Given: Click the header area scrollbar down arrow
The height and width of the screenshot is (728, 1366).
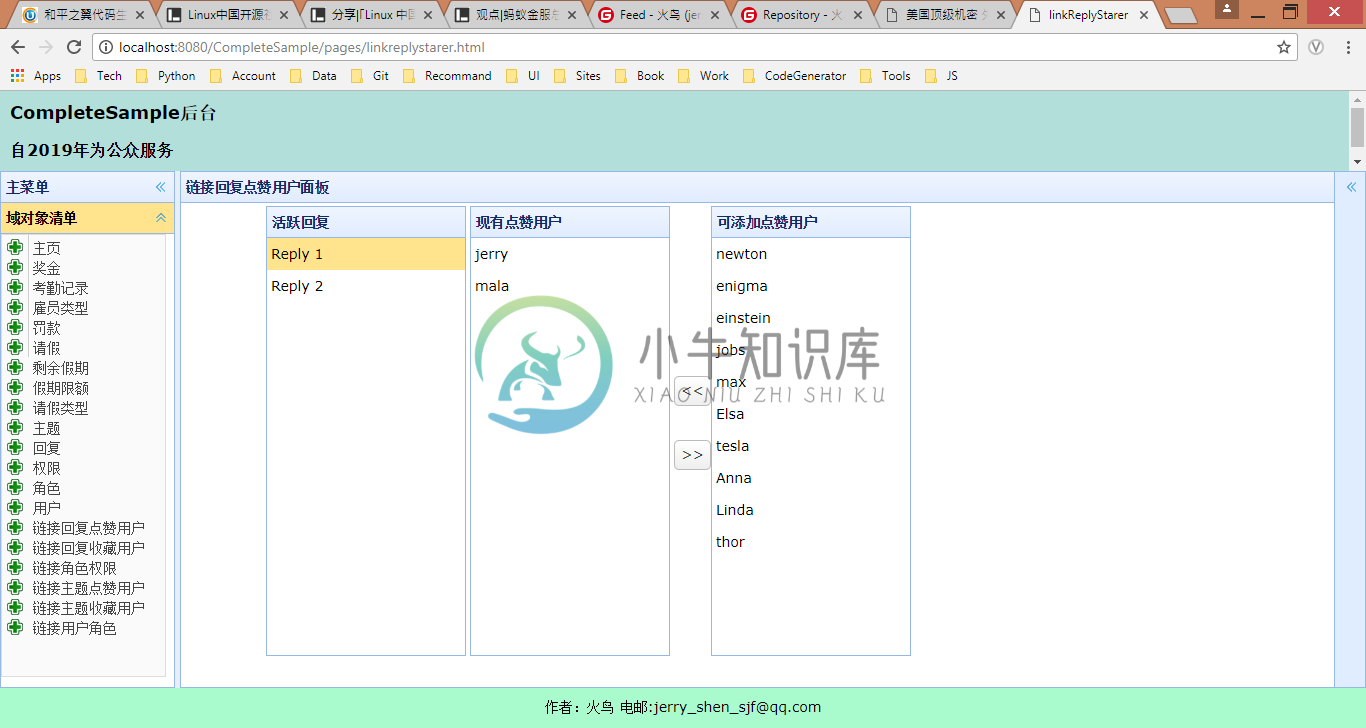Looking at the screenshot, I should click(x=1357, y=162).
